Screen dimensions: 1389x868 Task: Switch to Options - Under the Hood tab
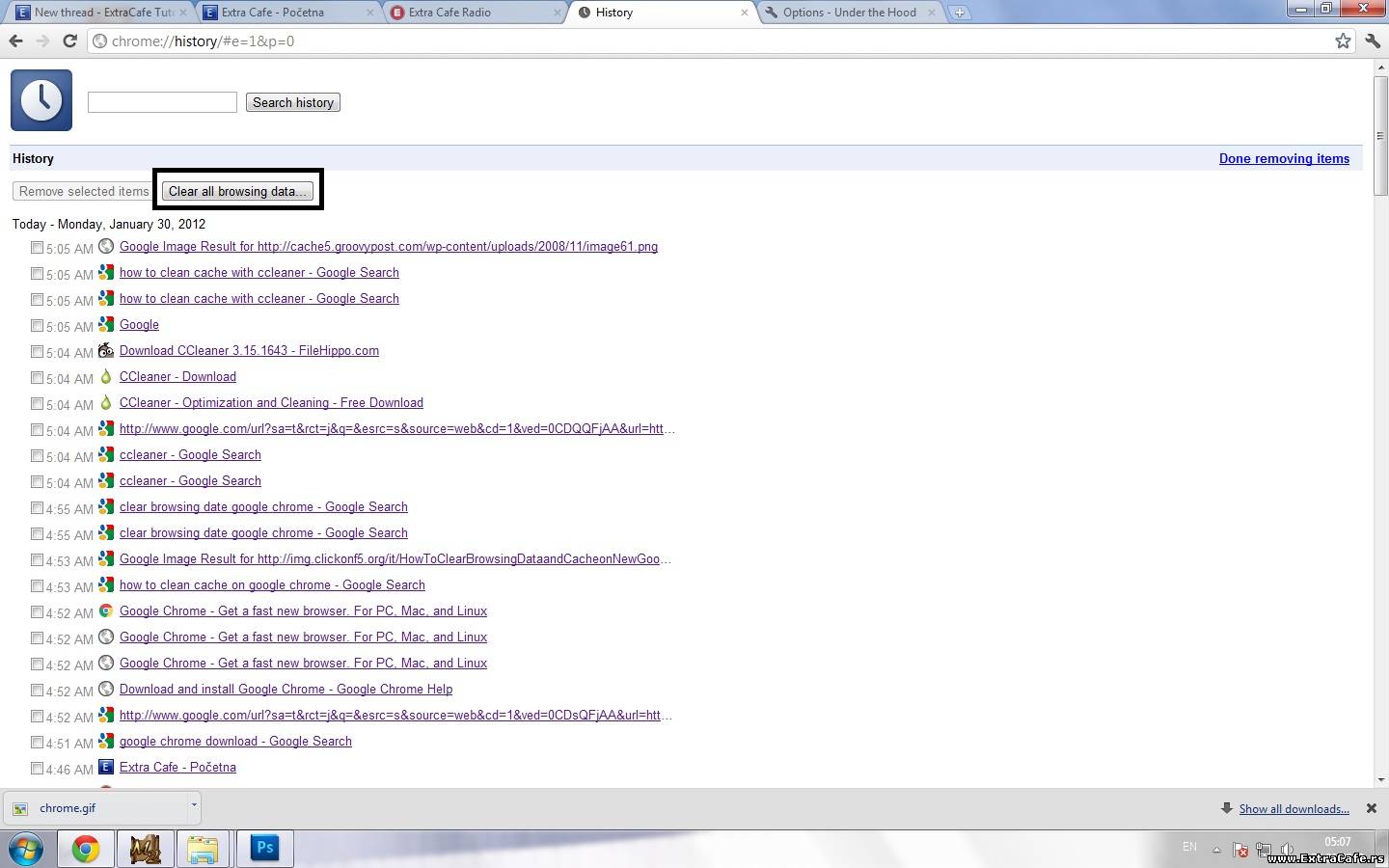tap(849, 13)
